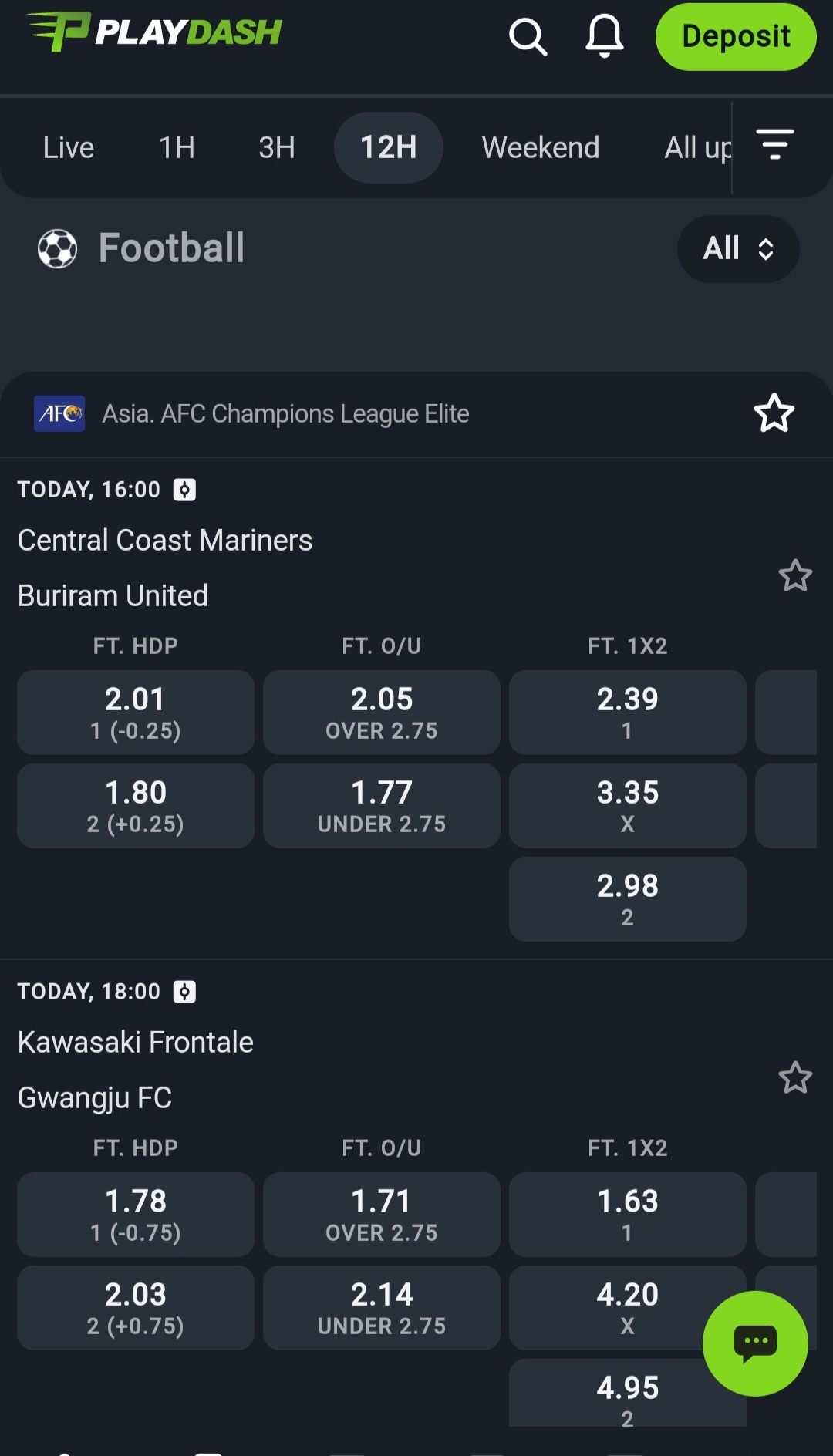Open notifications bell icon
This screenshot has width=833, height=1456.
click(x=605, y=36)
